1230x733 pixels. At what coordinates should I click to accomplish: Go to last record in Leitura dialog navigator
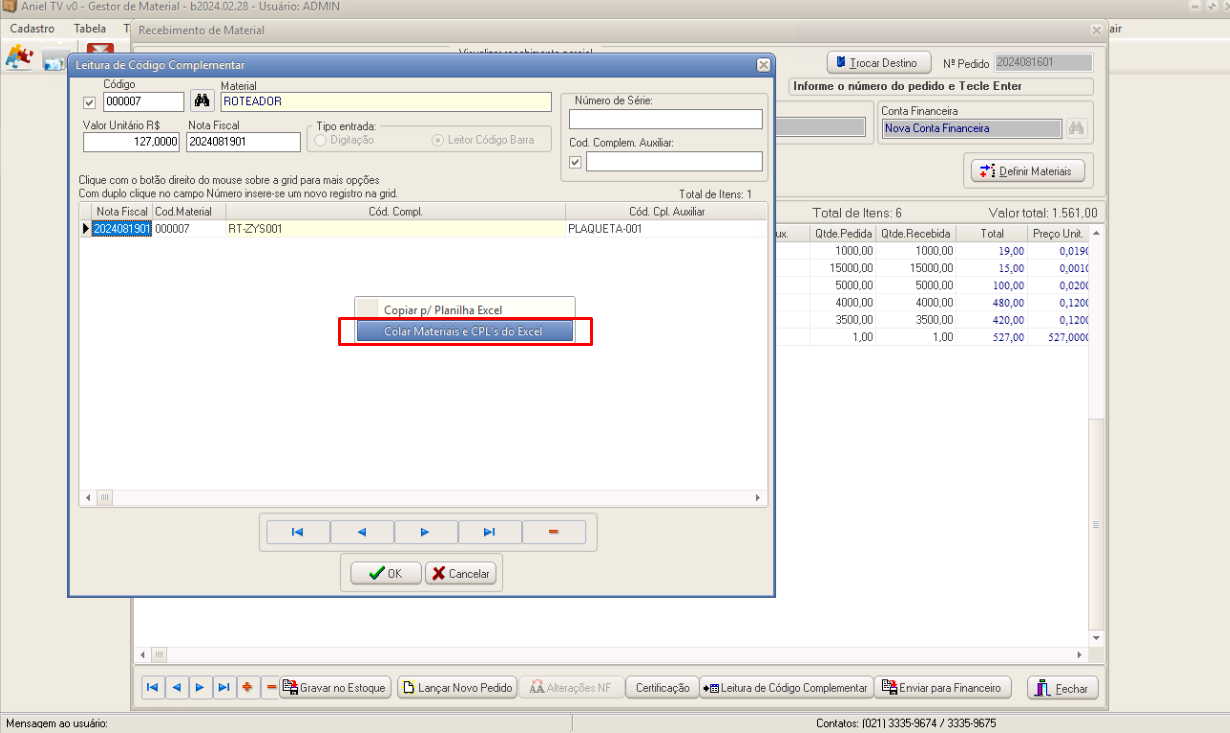(489, 532)
